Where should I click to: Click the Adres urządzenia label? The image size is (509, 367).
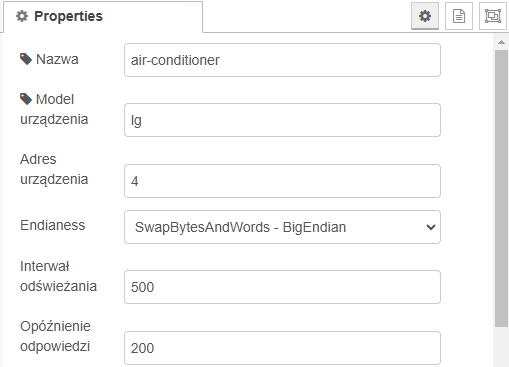point(54,169)
